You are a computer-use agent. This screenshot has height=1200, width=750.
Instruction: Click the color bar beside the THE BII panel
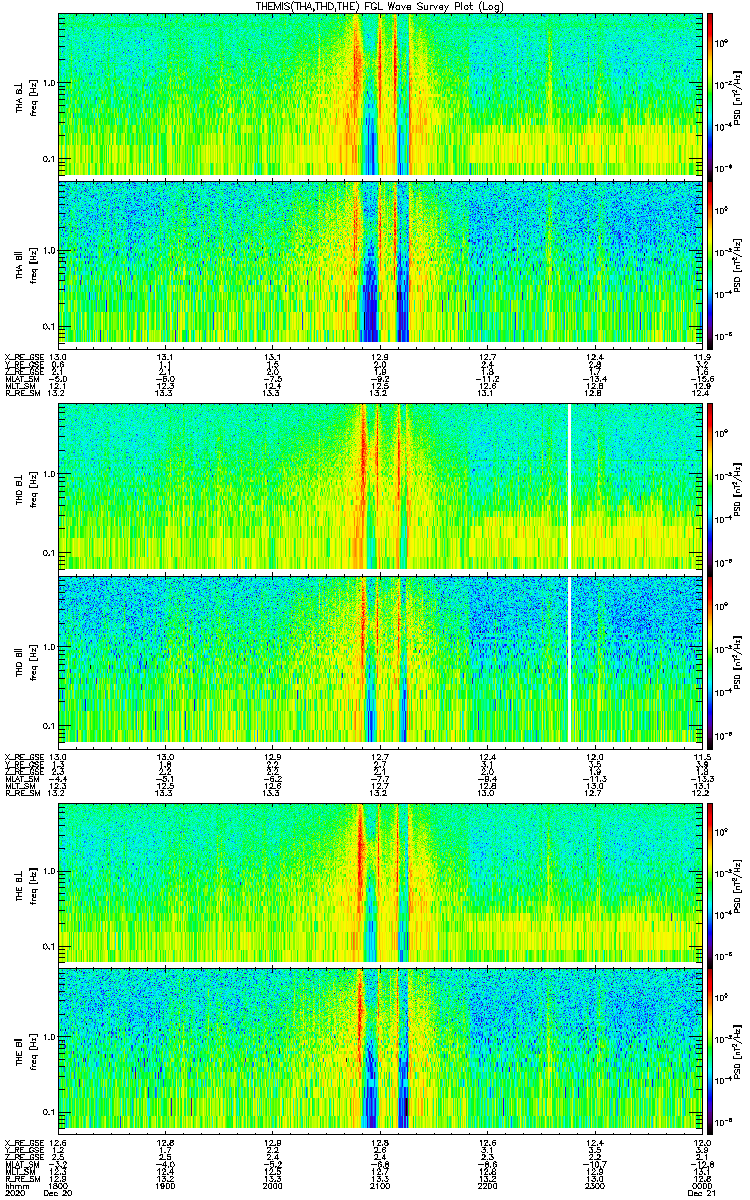[709, 1048]
